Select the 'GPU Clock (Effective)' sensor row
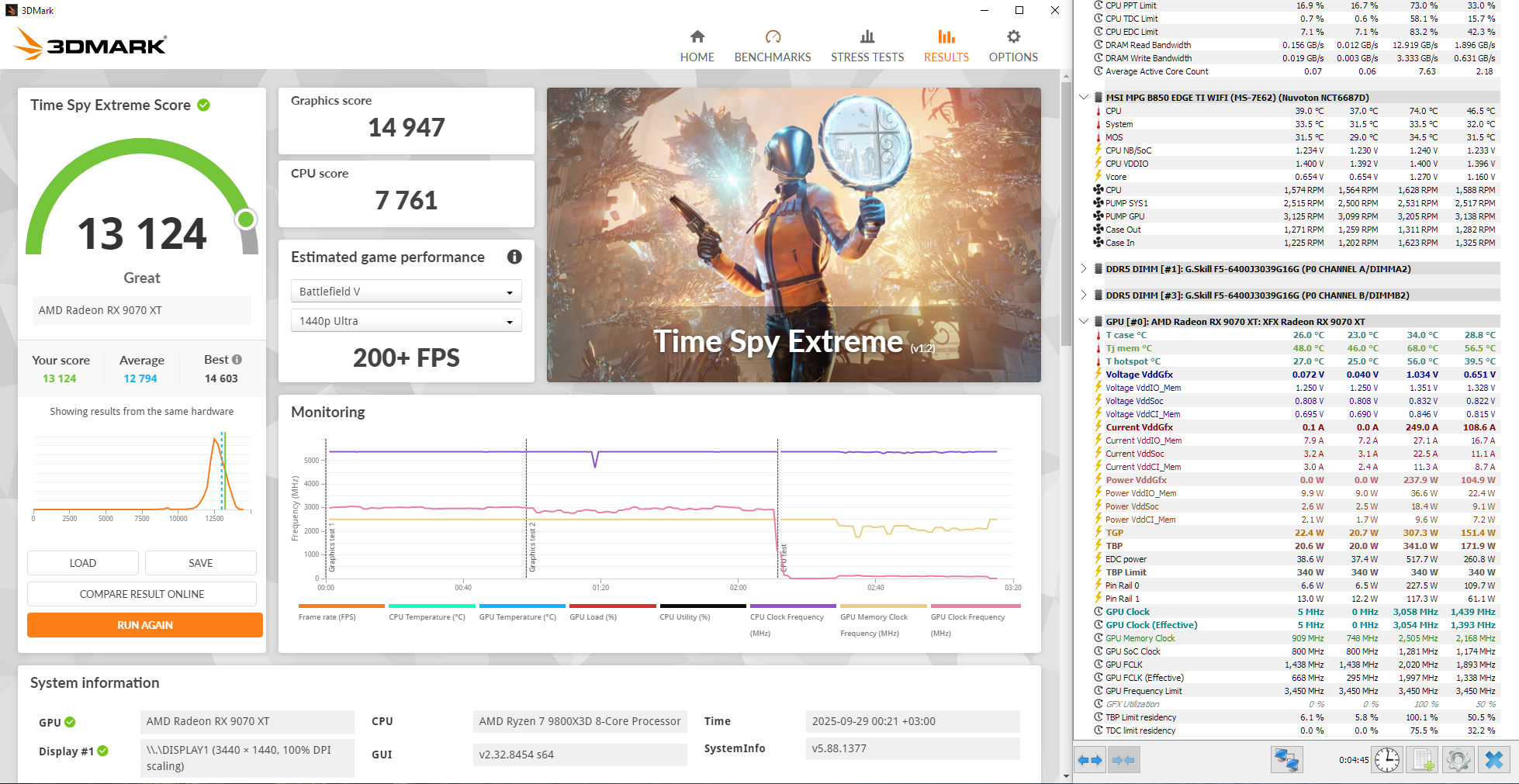Screen dimensions: 1519x784 pos(1296,625)
